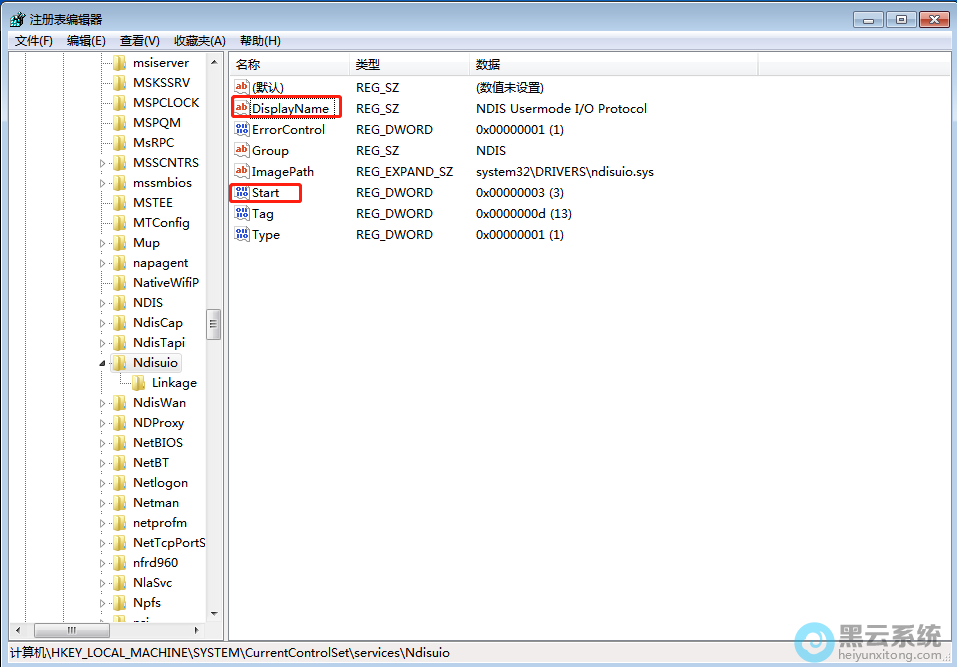Open the 文件(F) menu

[33, 41]
